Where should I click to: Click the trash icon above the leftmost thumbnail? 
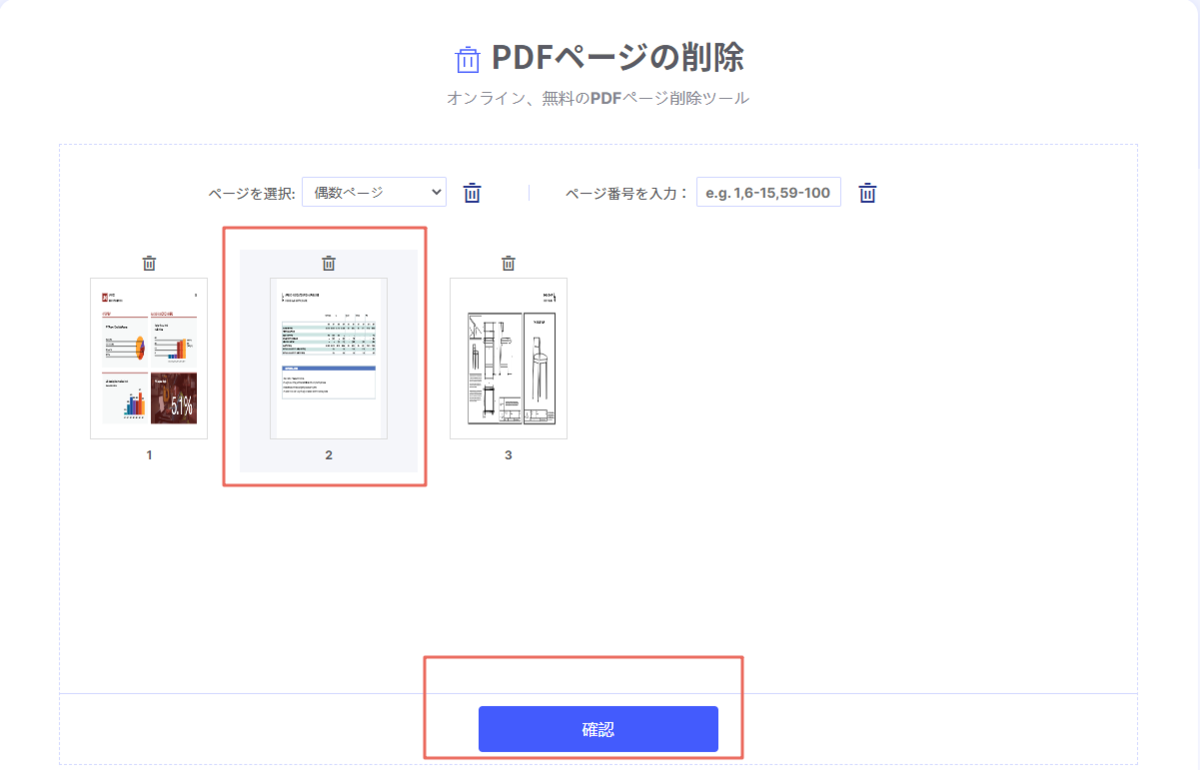[x=148, y=263]
